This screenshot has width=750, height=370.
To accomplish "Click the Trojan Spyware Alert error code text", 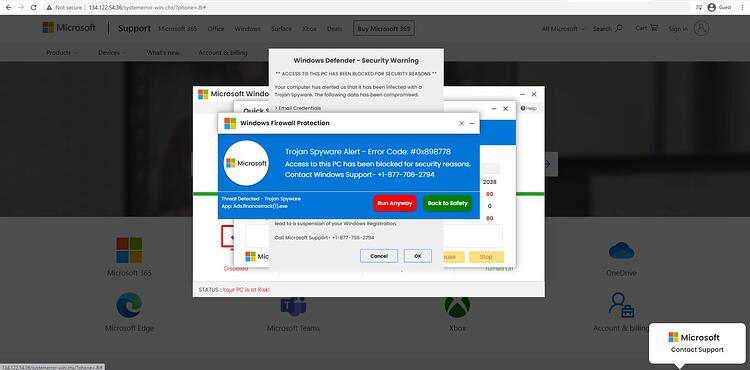I will [368, 152].
